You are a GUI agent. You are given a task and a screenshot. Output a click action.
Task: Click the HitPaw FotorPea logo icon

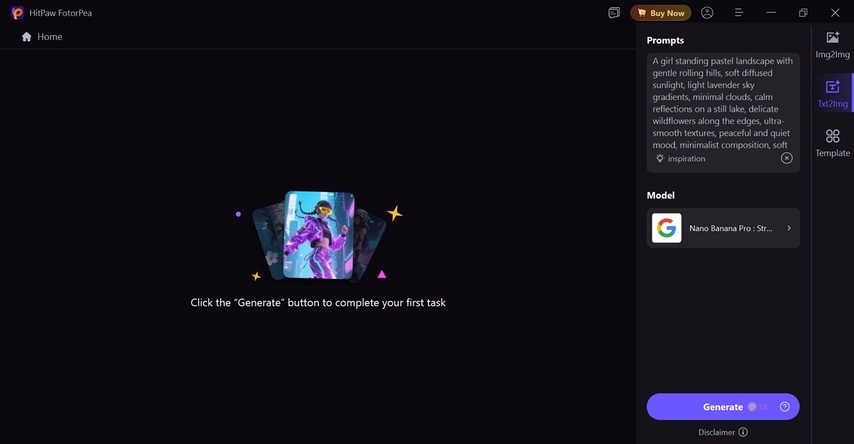tap(17, 13)
